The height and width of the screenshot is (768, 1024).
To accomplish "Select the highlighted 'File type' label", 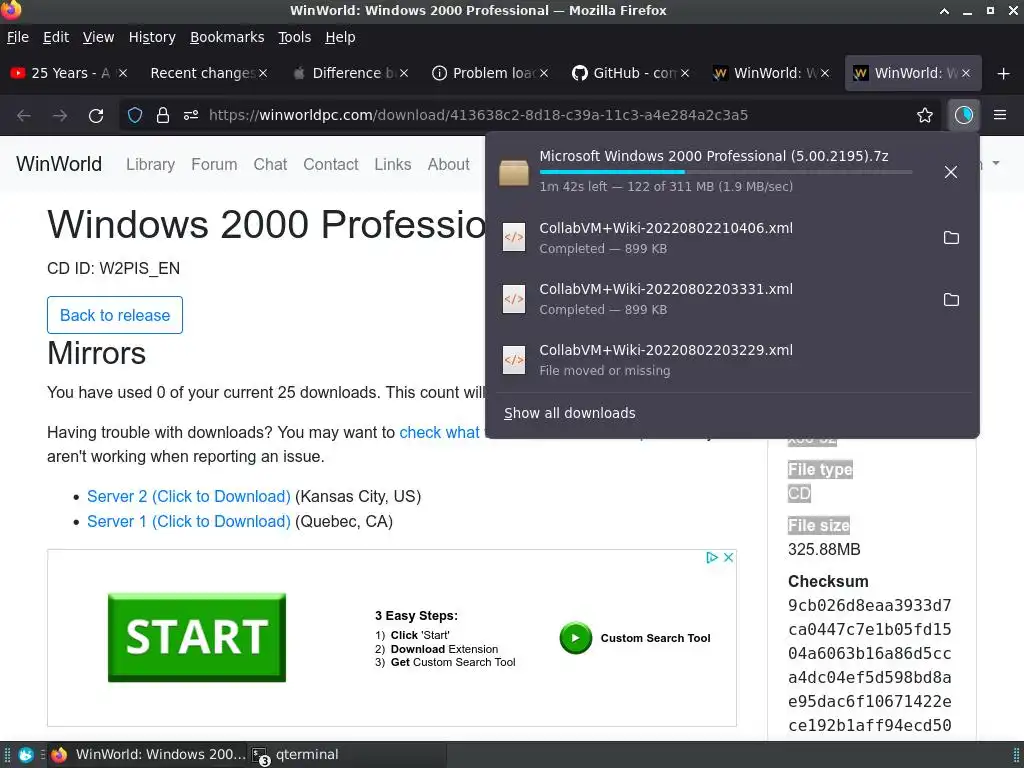I will (x=820, y=470).
